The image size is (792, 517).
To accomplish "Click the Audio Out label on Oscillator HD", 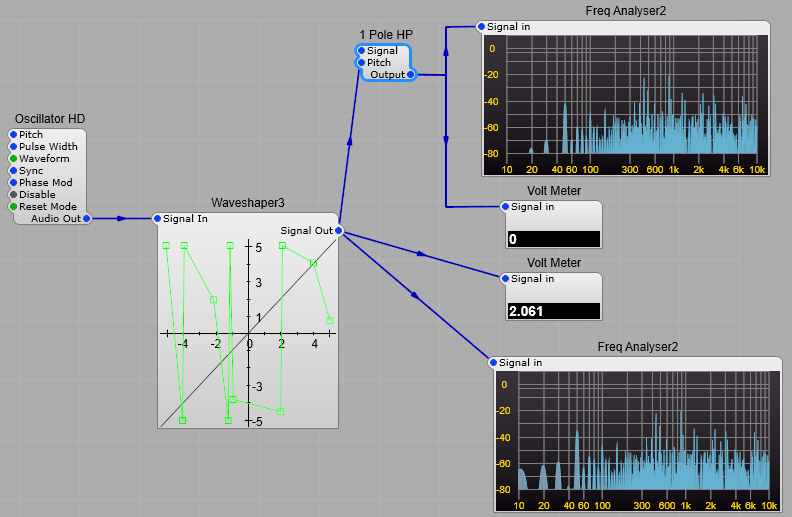I will pyautogui.click(x=56, y=219).
